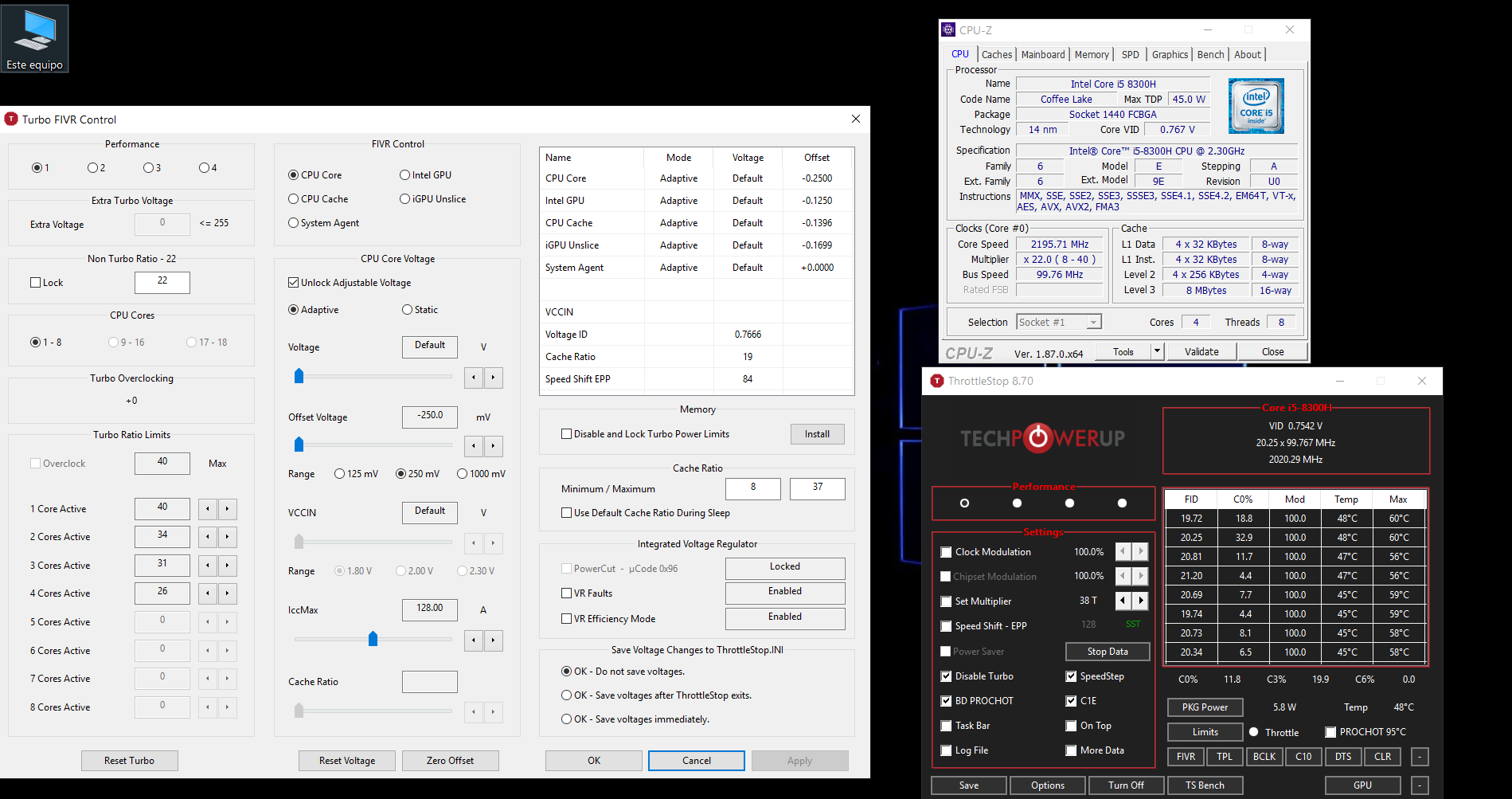Click the Intel Core i5 logo badge
The height and width of the screenshot is (799, 1512).
click(1256, 106)
